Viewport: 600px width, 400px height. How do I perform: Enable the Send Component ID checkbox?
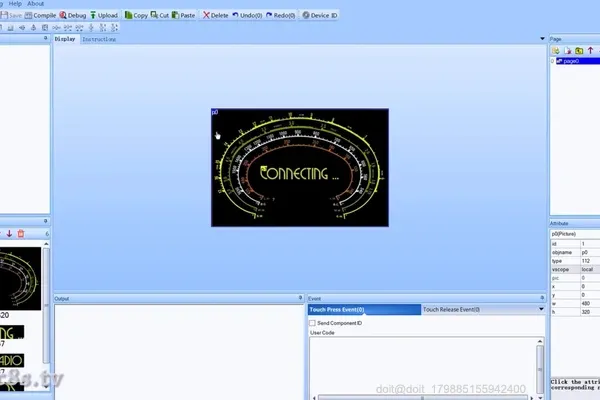pyautogui.click(x=313, y=323)
